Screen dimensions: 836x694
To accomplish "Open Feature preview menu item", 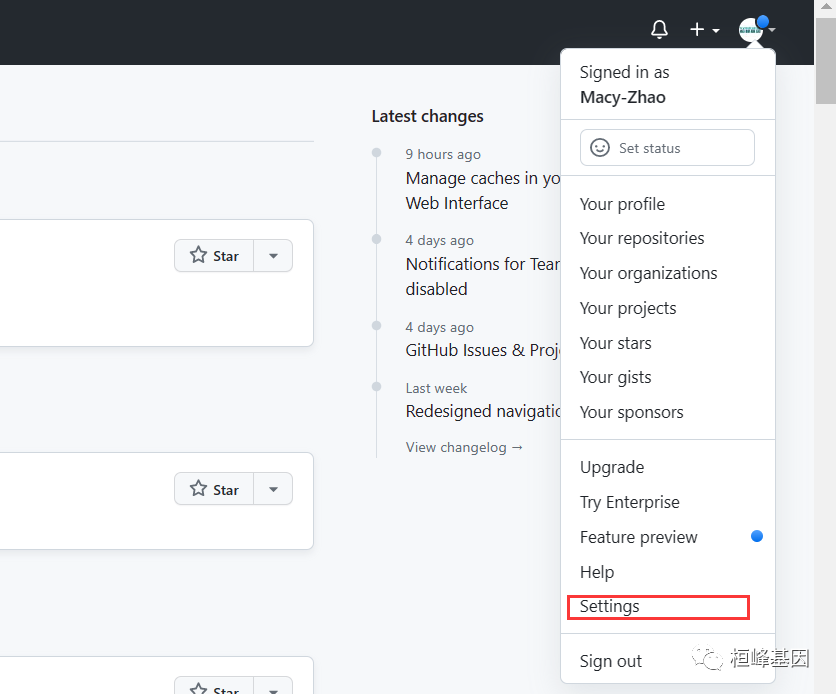I will (639, 537).
